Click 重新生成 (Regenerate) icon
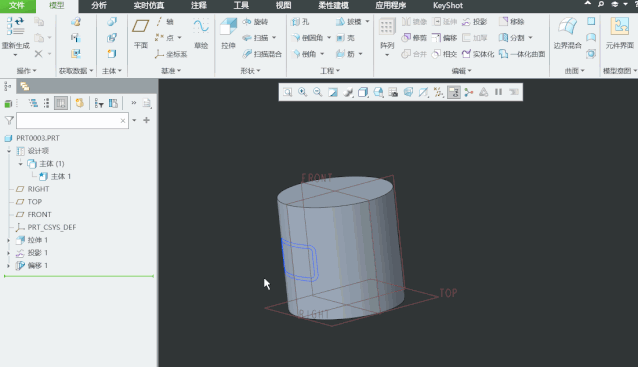Viewport: 638px width, 367px height. (x=15, y=26)
